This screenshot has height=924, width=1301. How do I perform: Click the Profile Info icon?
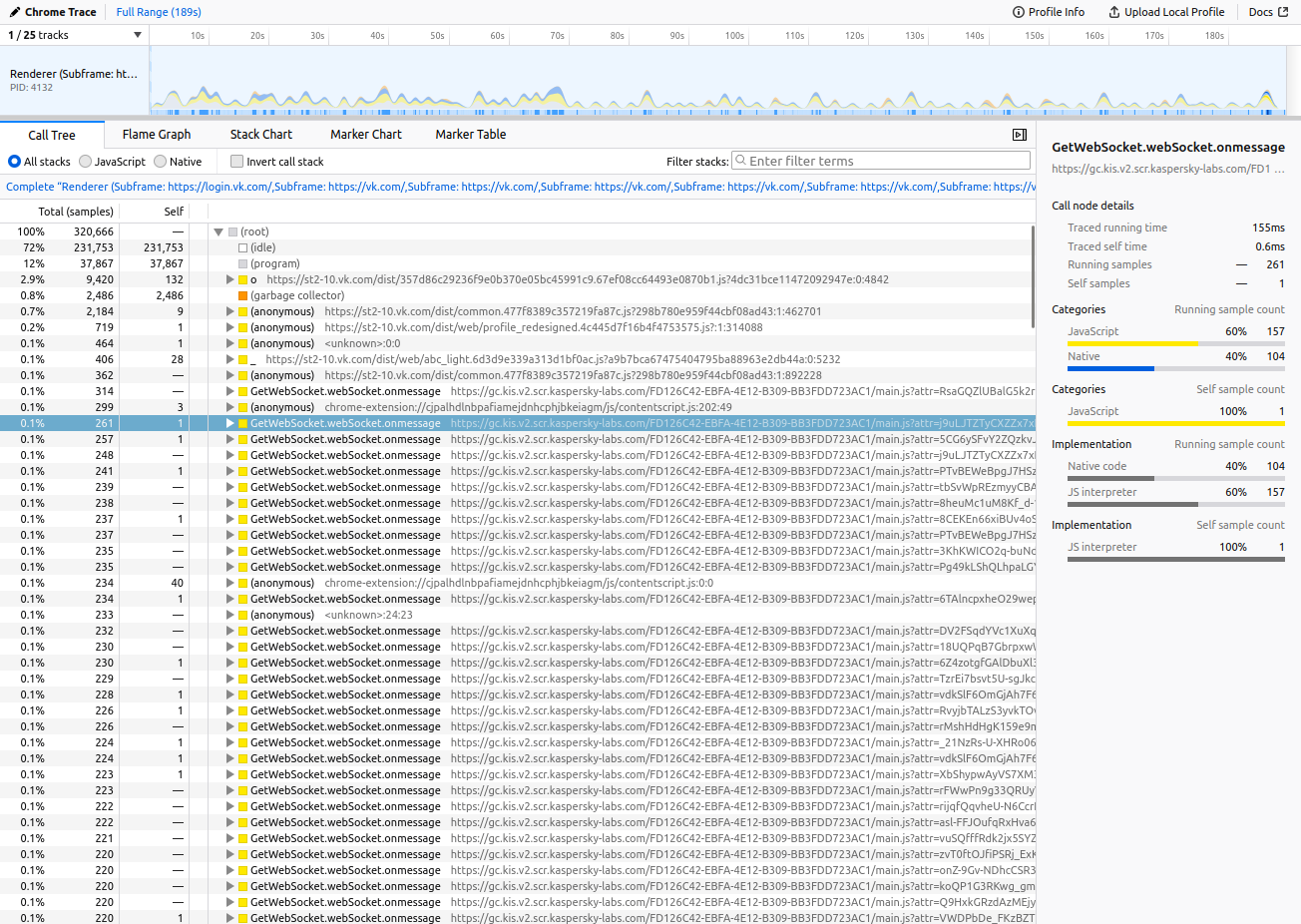(x=1017, y=12)
